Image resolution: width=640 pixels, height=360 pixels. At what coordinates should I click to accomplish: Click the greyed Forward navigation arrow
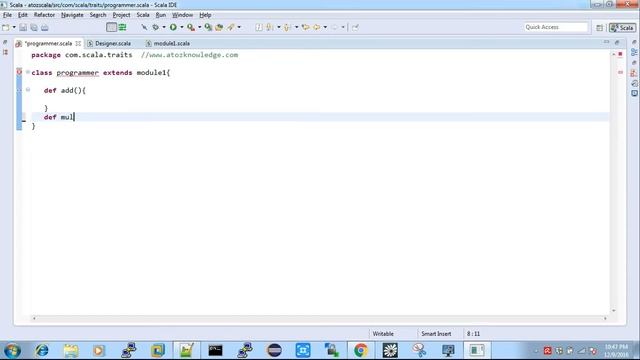335,27
